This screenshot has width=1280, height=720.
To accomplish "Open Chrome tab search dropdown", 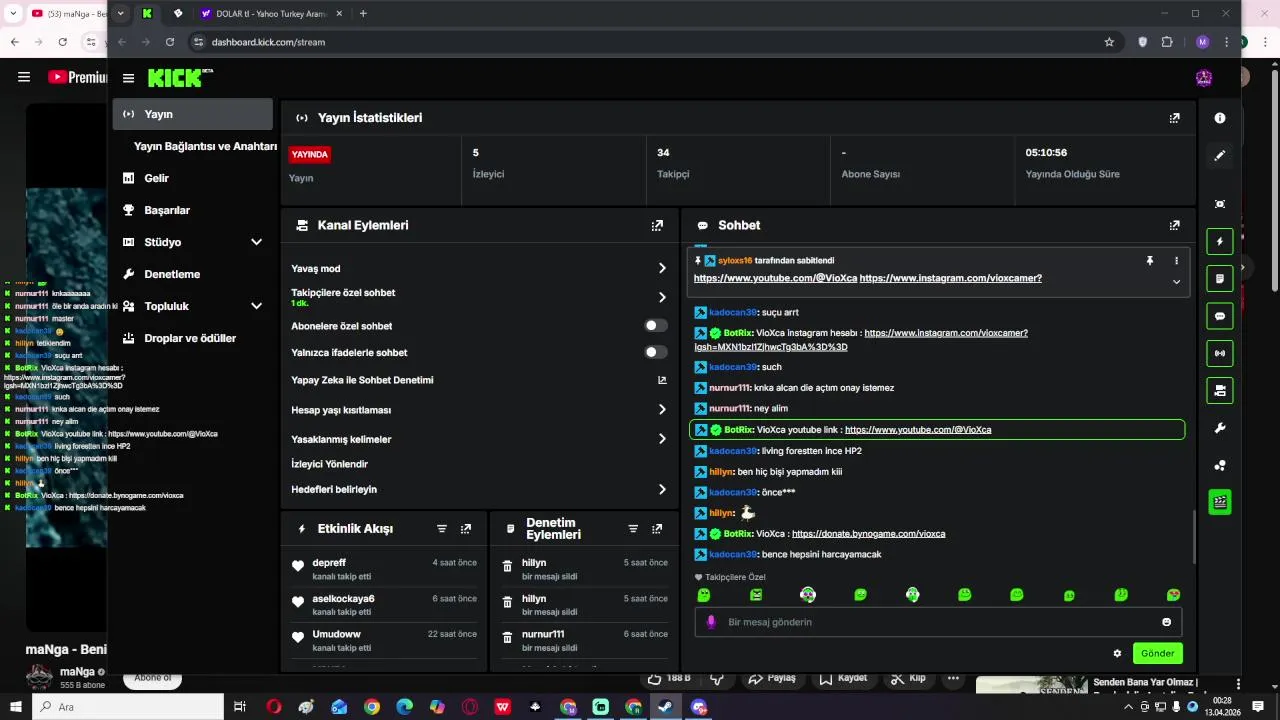I will coord(121,13).
